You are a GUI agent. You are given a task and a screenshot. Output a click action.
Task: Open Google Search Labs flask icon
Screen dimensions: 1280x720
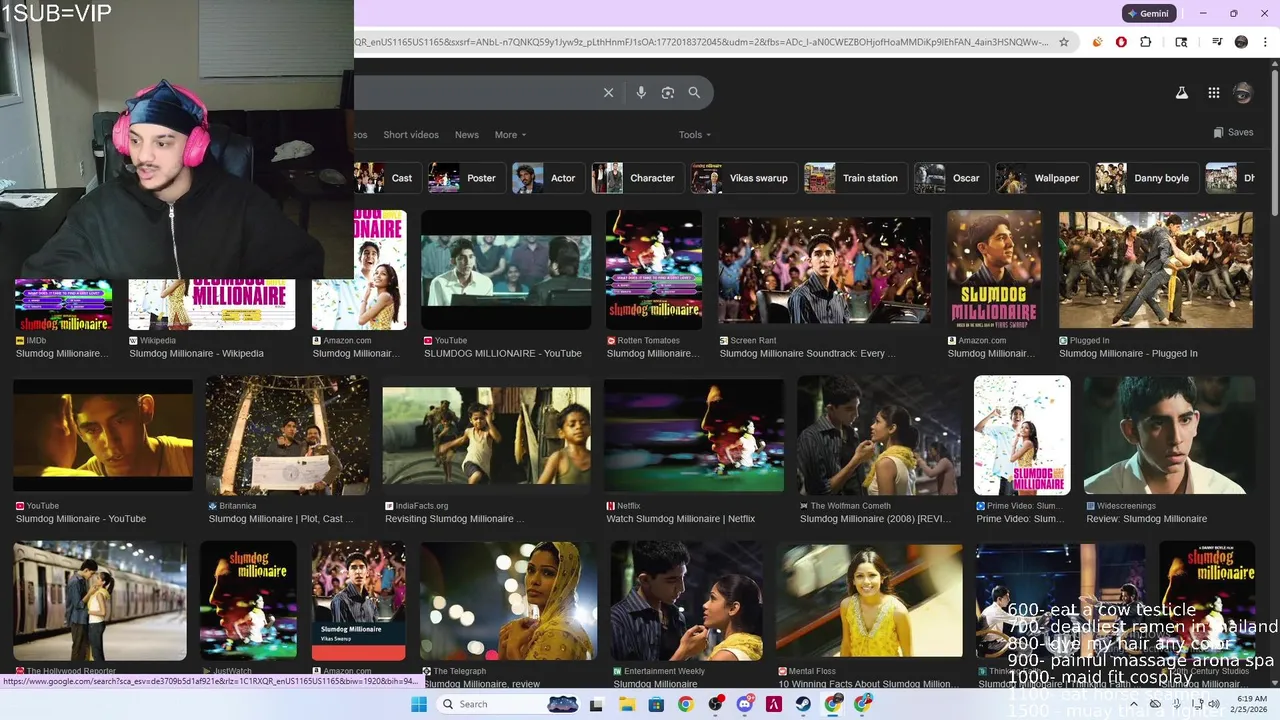(x=1181, y=93)
